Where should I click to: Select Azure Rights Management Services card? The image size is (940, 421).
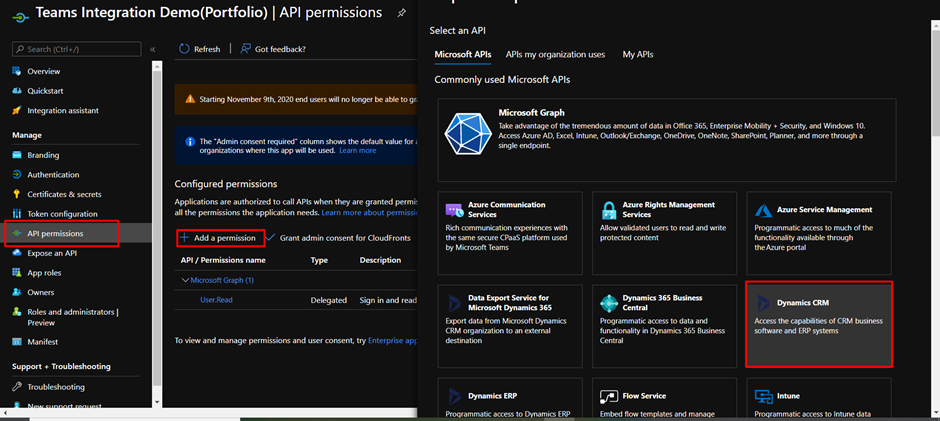click(x=664, y=233)
